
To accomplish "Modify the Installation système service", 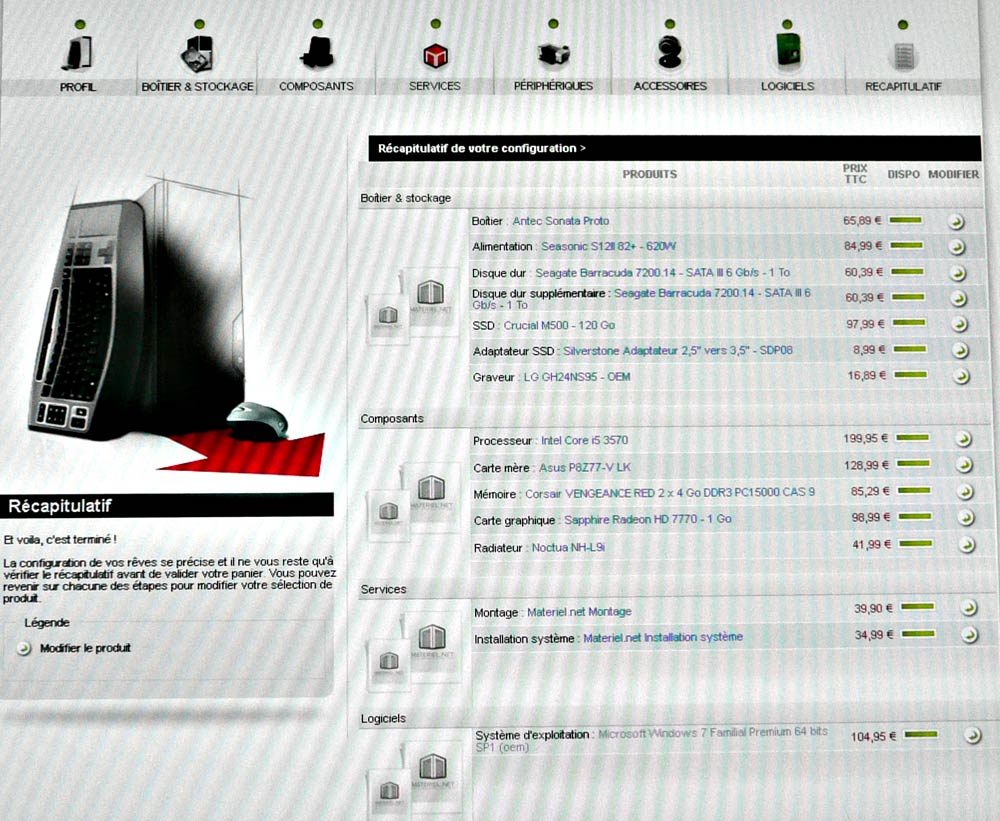I will (970, 635).
